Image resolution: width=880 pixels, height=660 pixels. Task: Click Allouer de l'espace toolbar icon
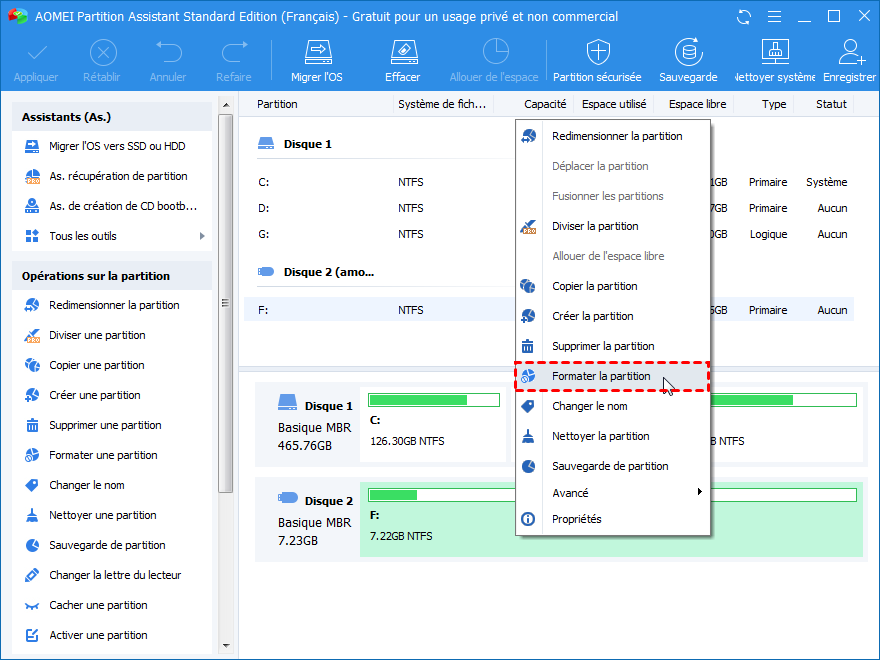[x=495, y=53]
